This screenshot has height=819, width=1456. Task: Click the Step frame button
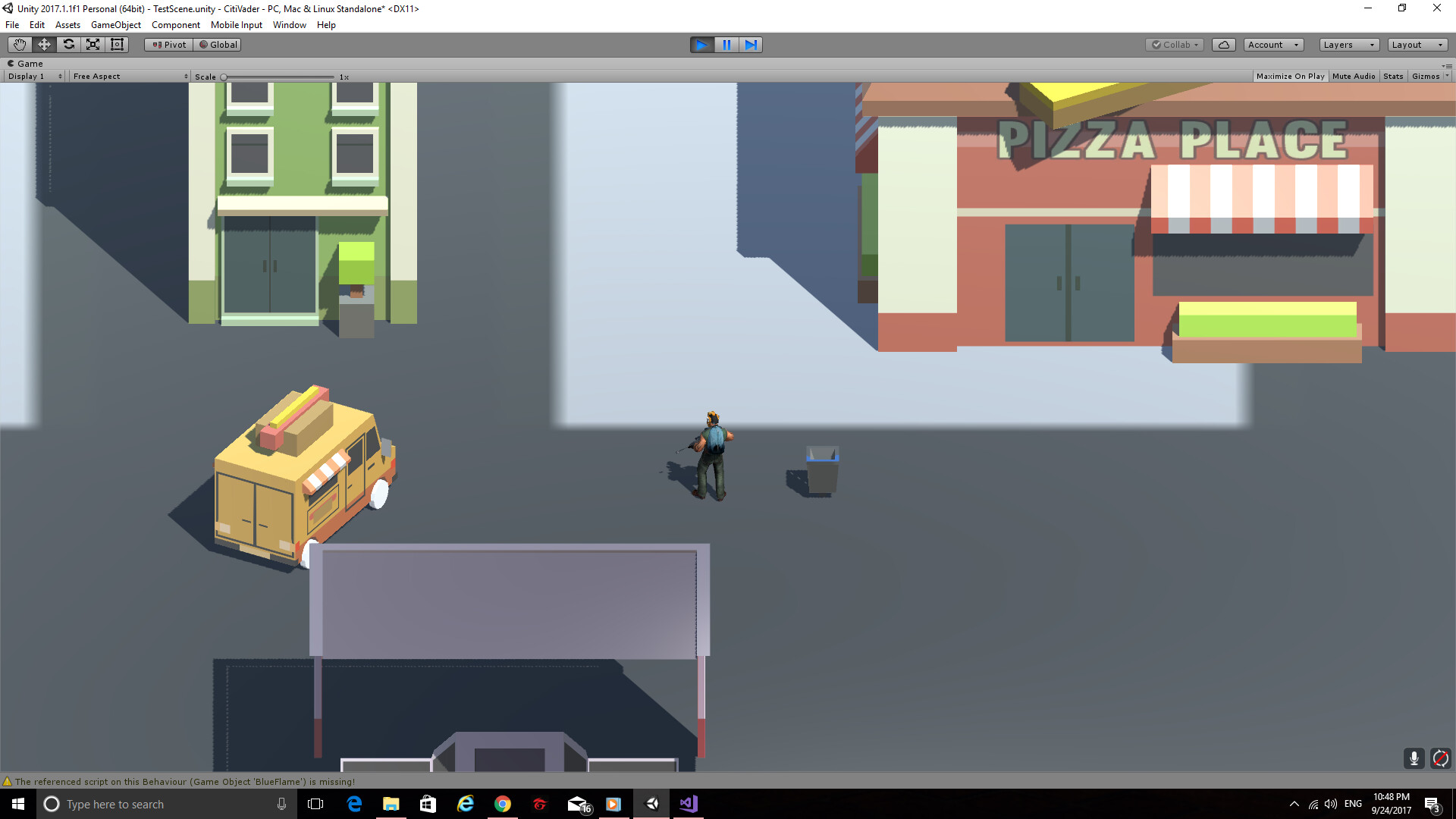(x=751, y=45)
